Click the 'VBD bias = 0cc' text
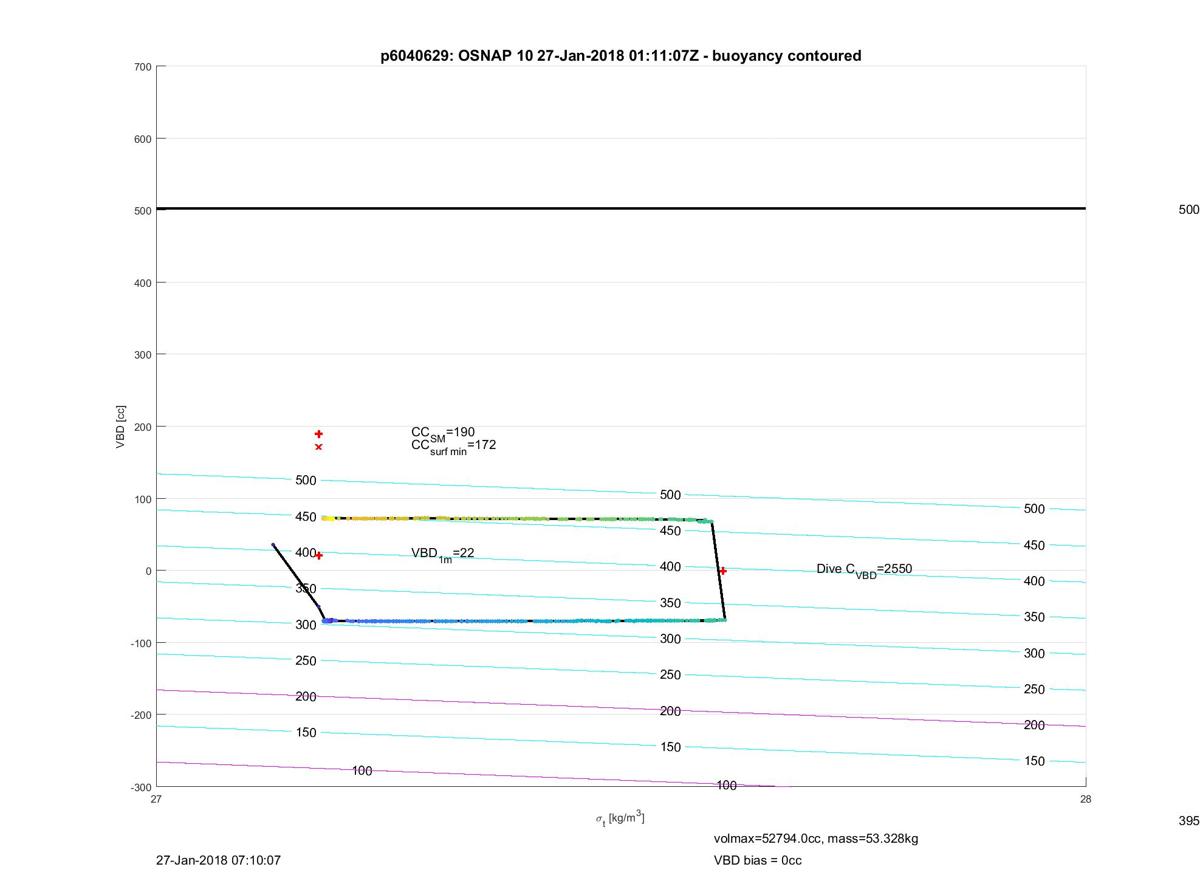 758,860
